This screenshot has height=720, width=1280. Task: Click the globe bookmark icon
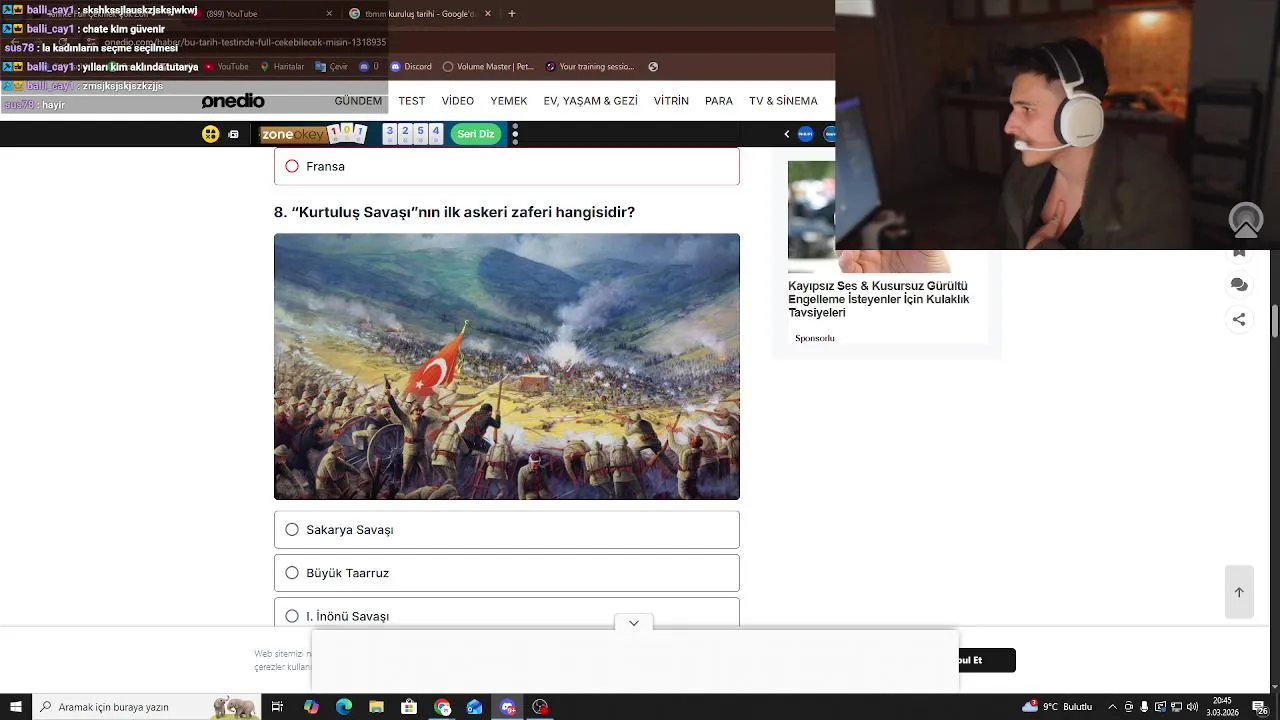click(x=653, y=67)
